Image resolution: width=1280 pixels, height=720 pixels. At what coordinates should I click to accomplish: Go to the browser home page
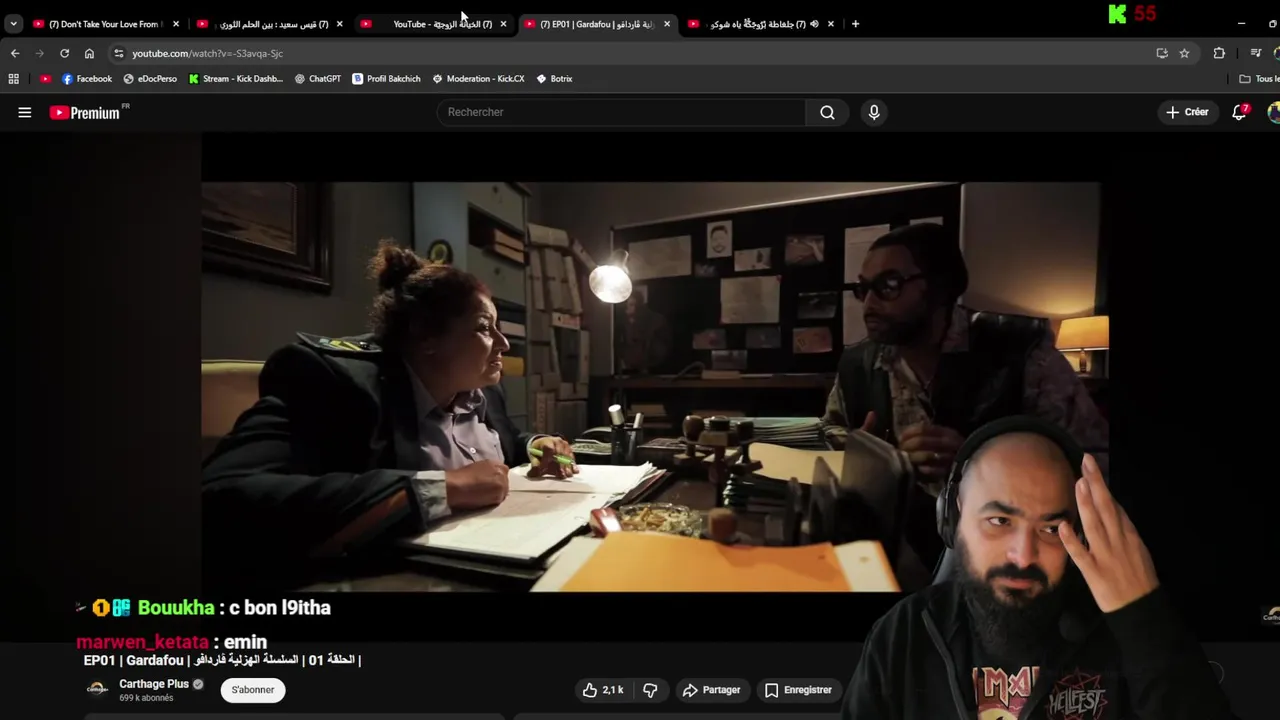(89, 53)
